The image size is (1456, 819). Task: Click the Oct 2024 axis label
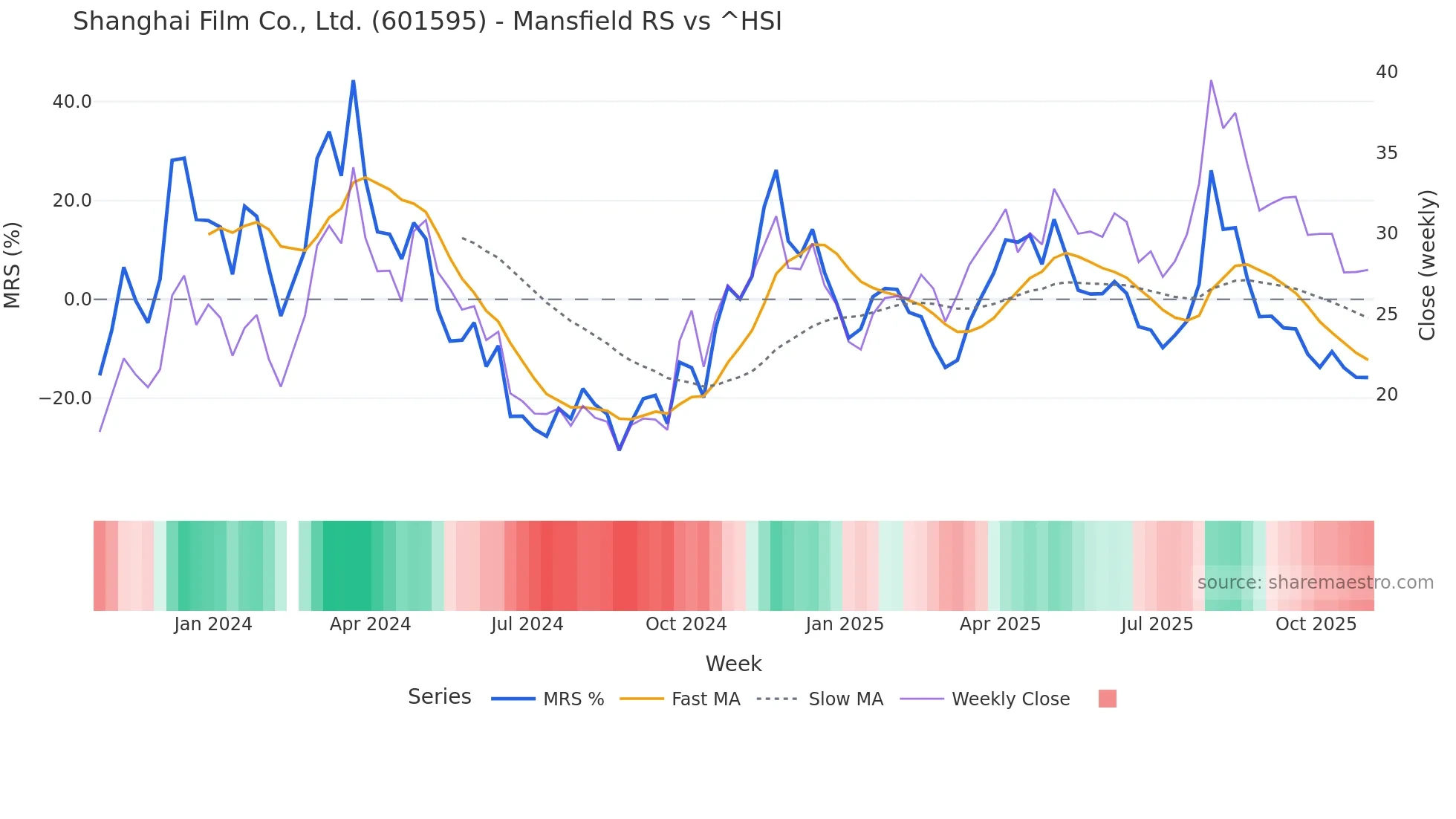point(686,624)
